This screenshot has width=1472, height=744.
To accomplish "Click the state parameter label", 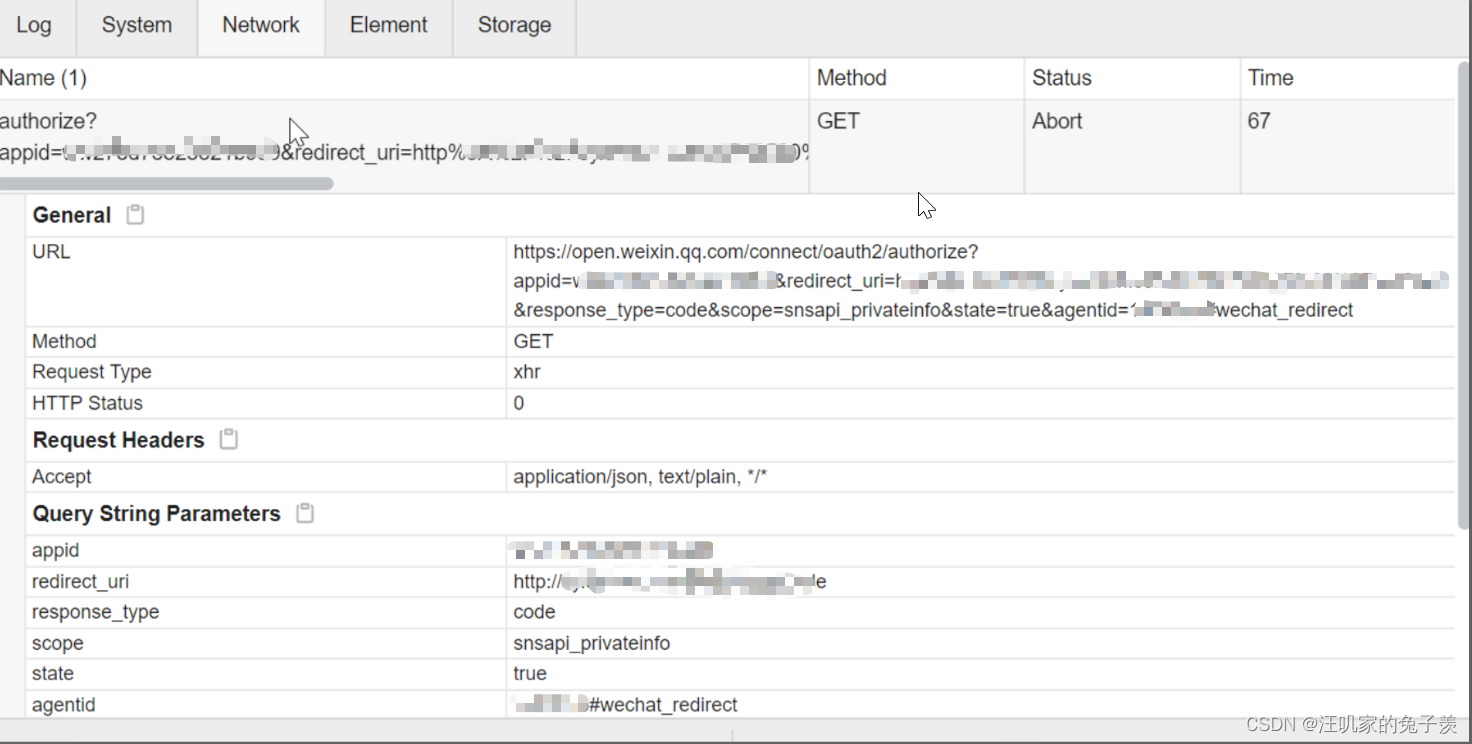I will 53,674.
